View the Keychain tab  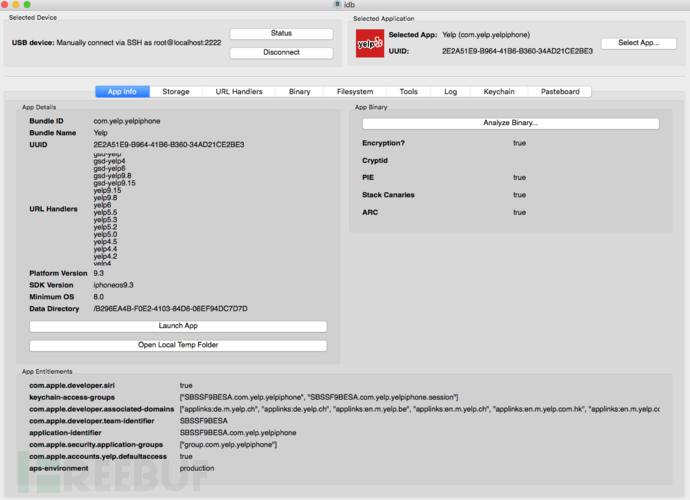pos(499,92)
